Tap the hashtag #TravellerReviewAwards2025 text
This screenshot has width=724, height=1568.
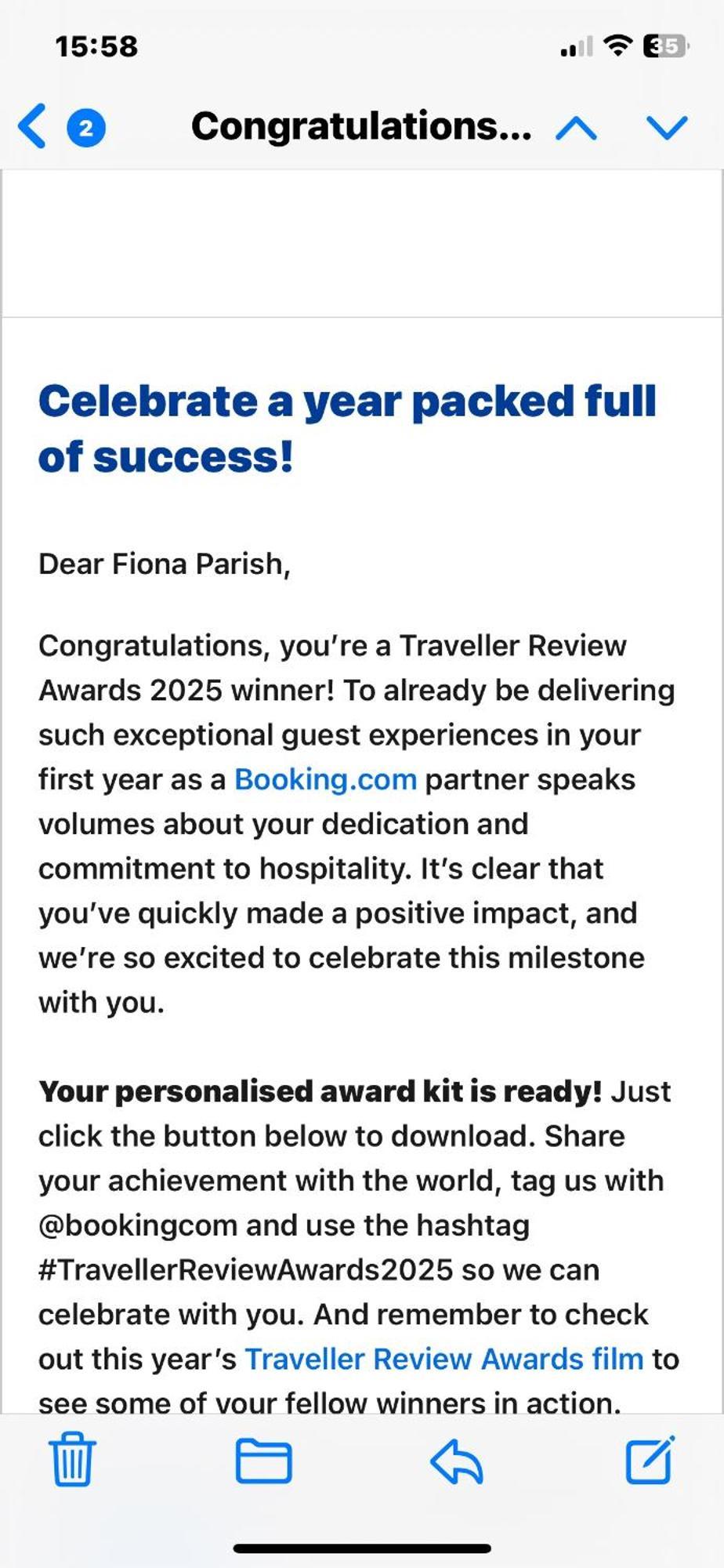246,1269
